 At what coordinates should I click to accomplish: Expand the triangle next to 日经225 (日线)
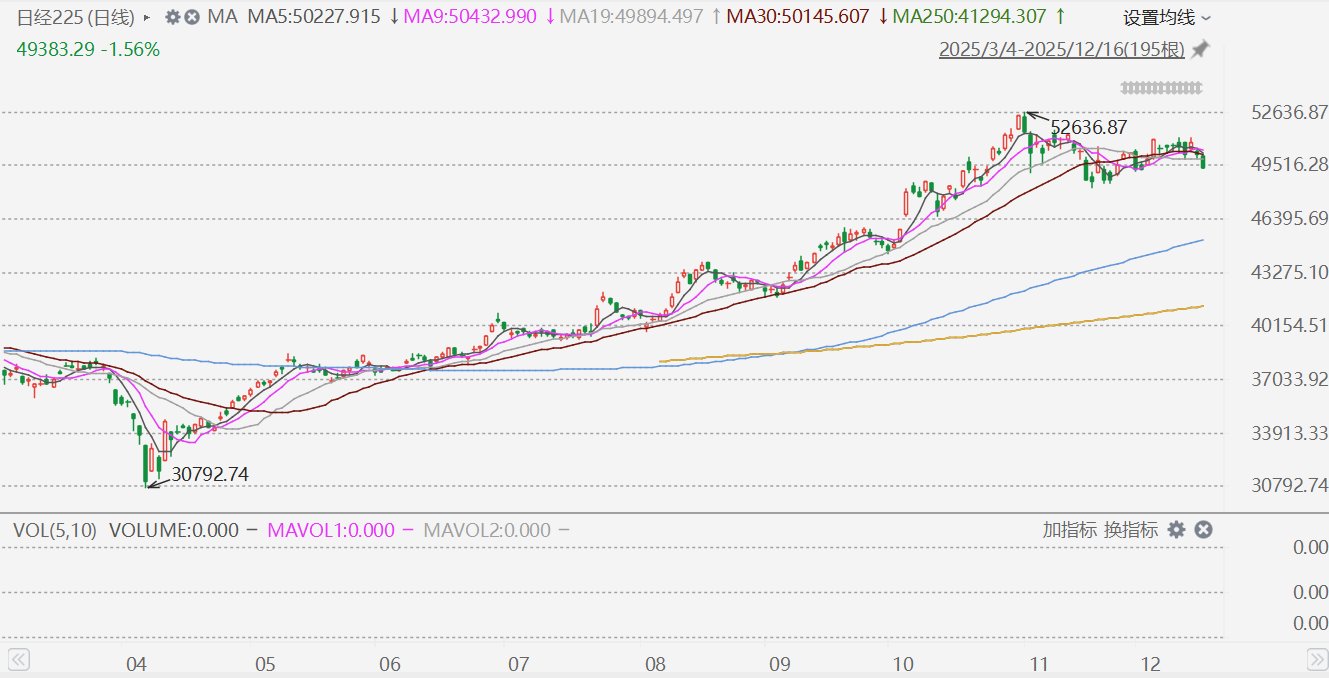147,18
